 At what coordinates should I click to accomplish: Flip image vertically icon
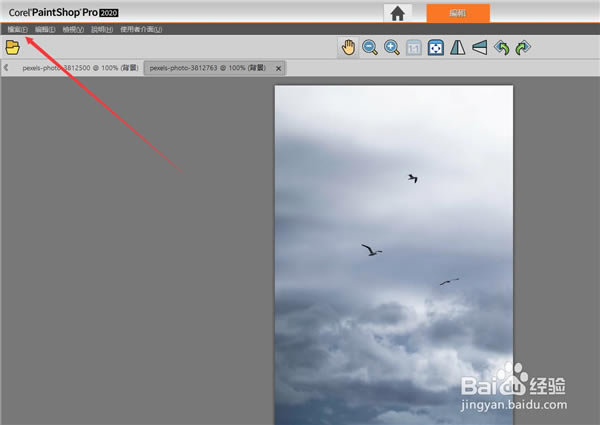(x=479, y=48)
